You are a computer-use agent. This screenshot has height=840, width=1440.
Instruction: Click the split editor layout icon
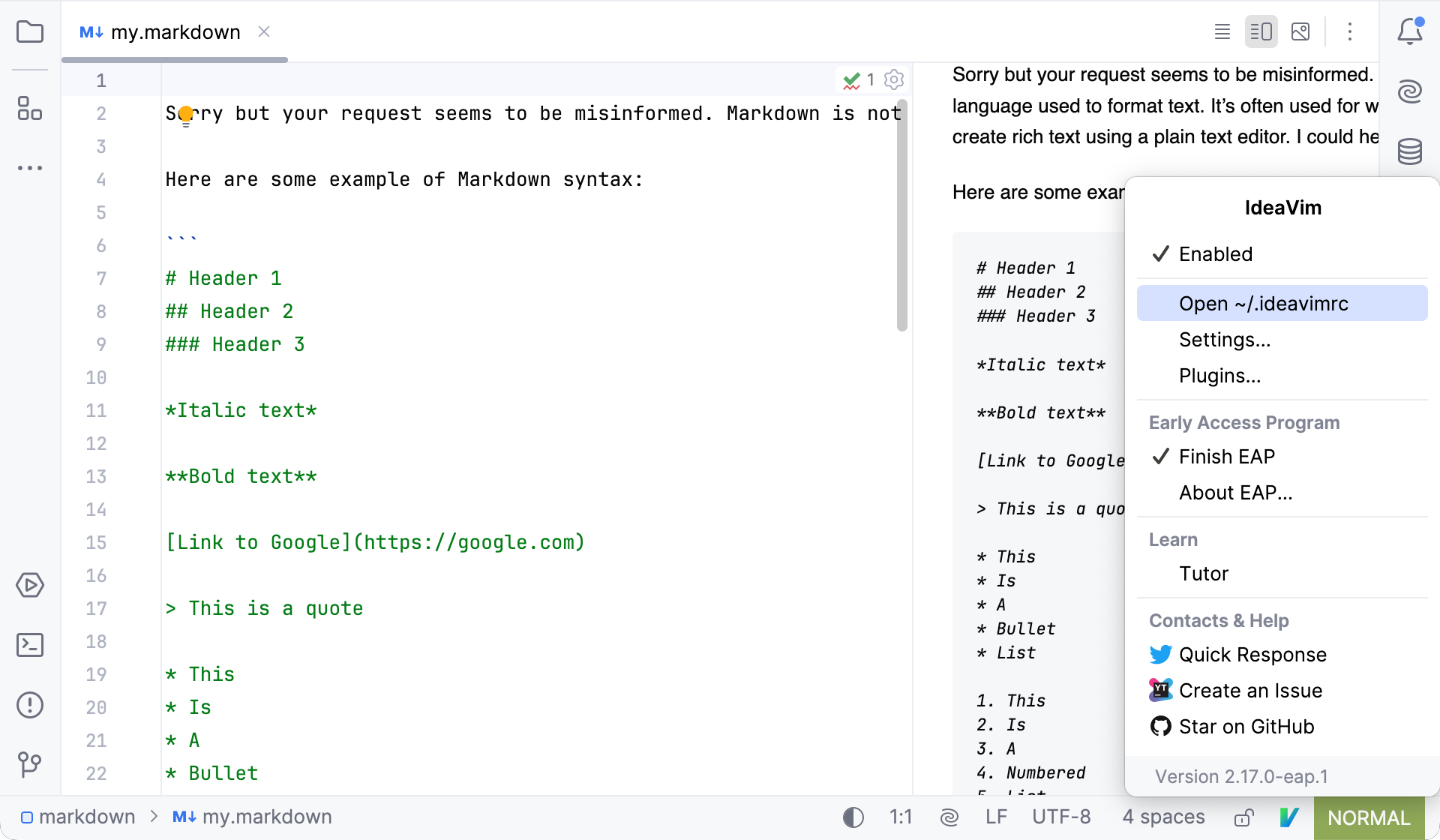(x=1261, y=32)
